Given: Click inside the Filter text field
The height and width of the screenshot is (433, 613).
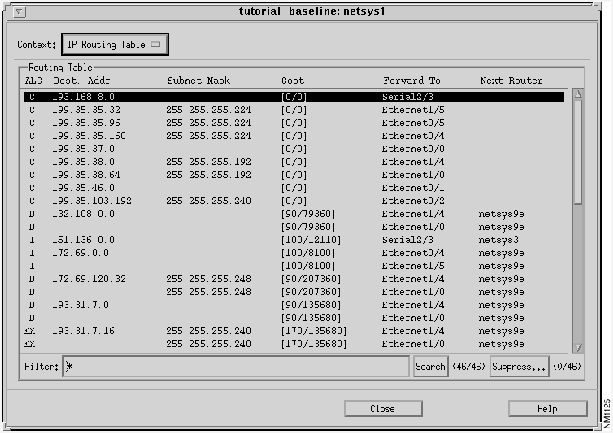Looking at the screenshot, I should tap(236, 367).
